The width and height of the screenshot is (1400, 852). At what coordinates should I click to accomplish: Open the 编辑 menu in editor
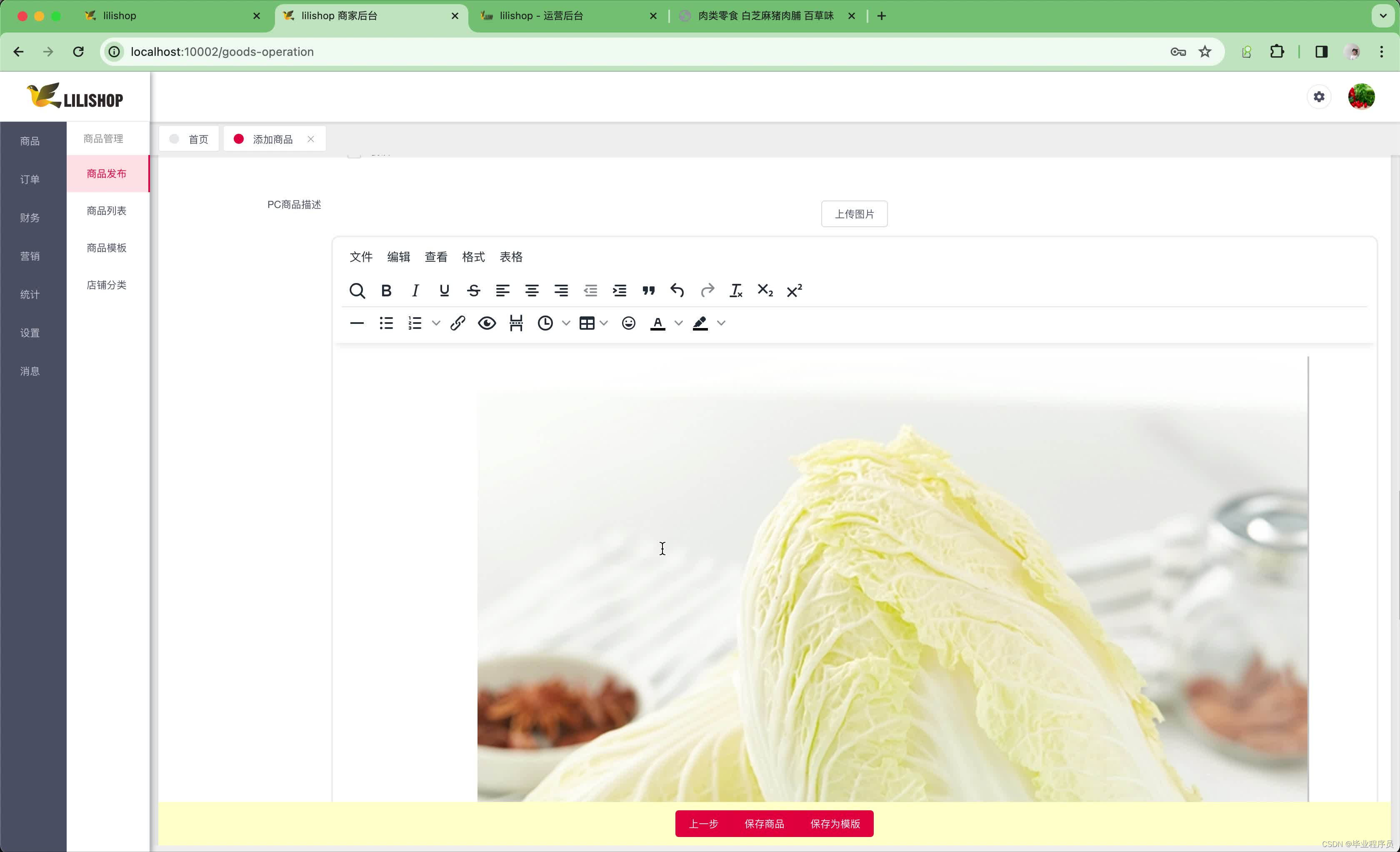point(398,257)
